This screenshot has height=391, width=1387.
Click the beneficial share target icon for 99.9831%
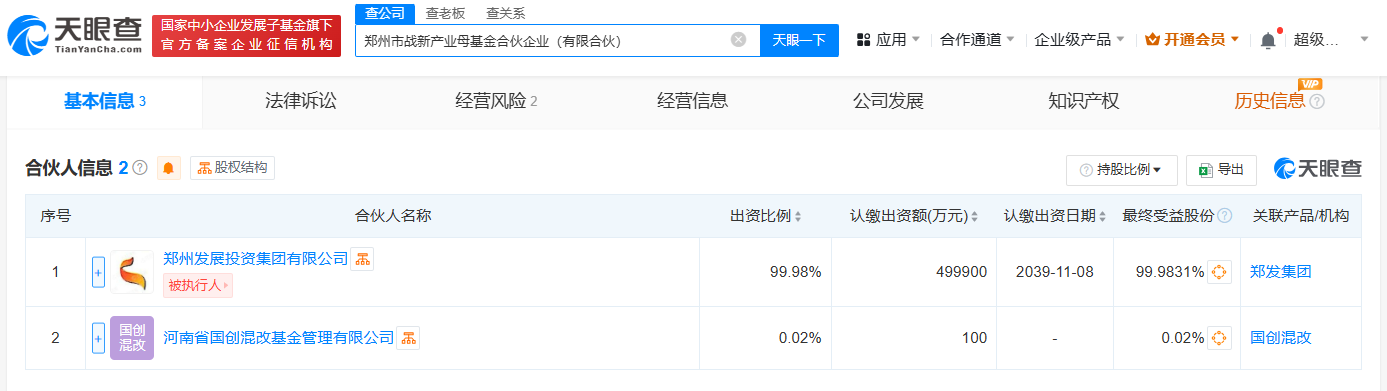(x=1219, y=272)
